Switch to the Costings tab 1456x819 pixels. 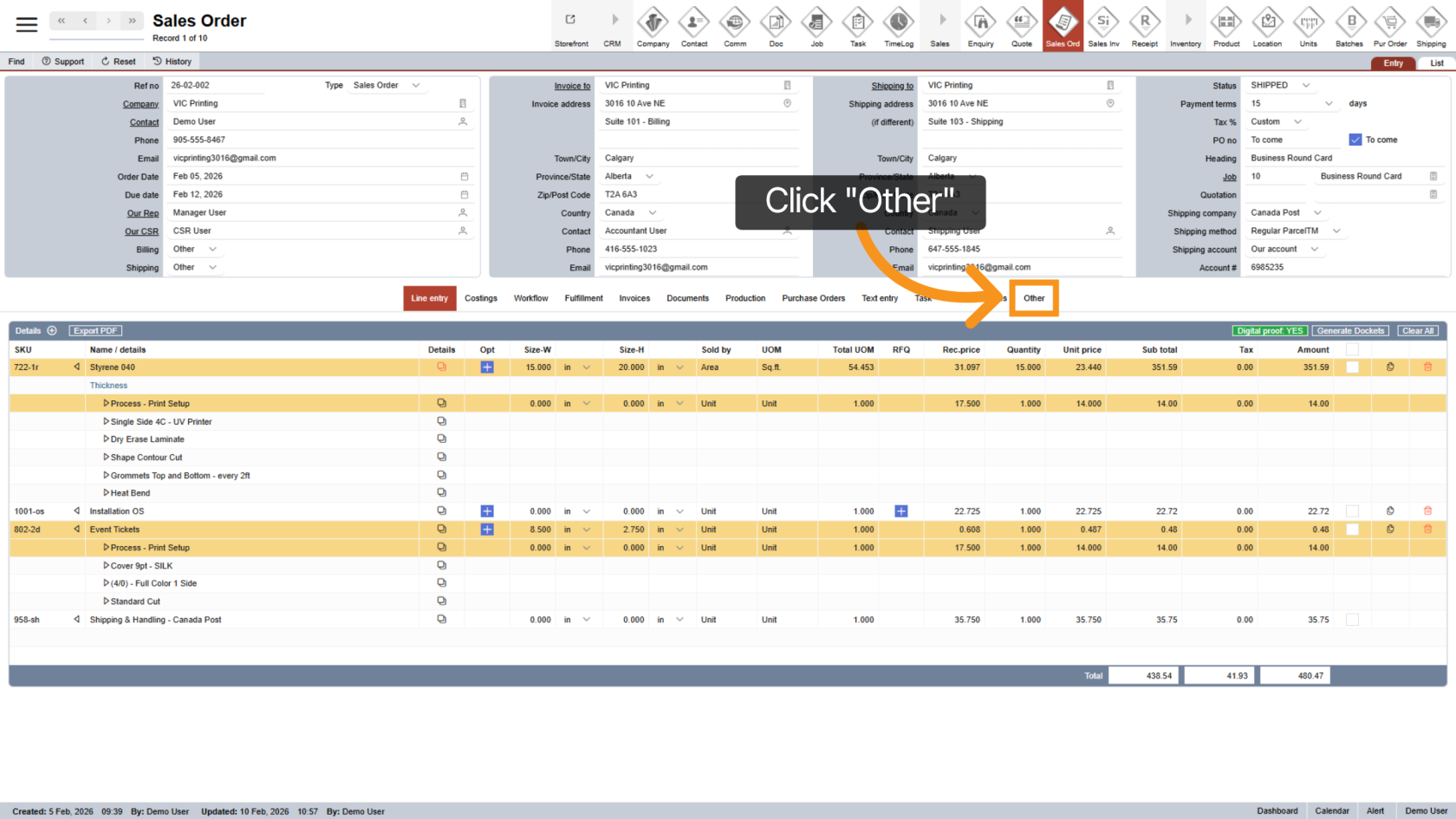[x=481, y=298]
